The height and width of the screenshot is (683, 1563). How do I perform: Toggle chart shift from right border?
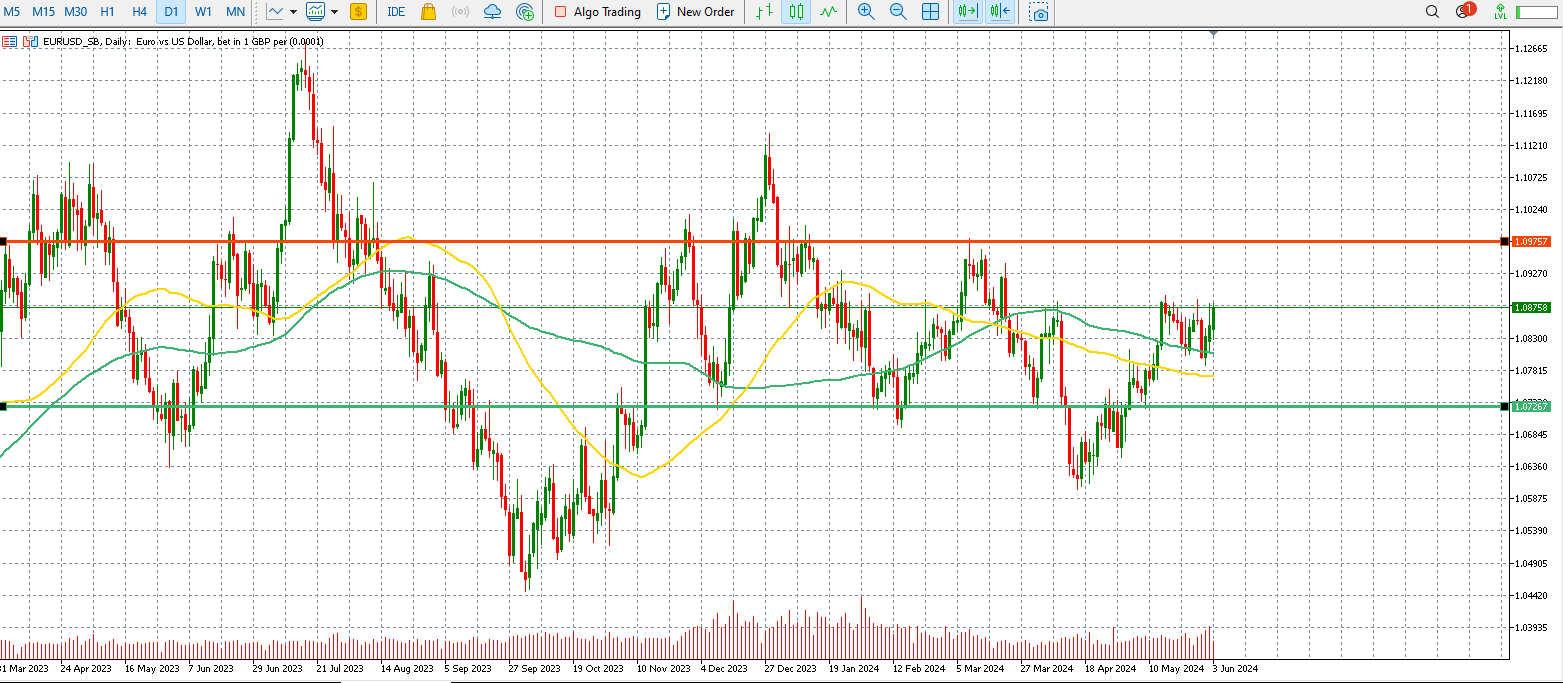pyautogui.click(x=999, y=12)
